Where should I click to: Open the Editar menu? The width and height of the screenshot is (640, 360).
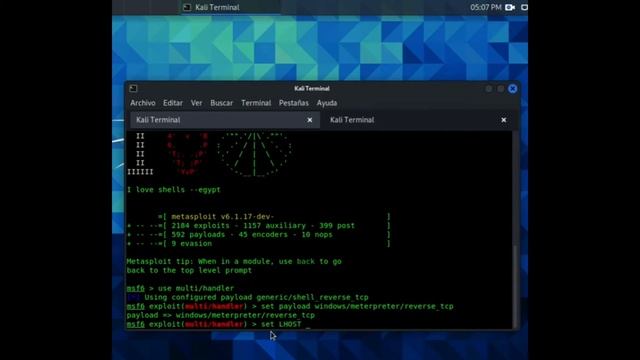point(173,103)
